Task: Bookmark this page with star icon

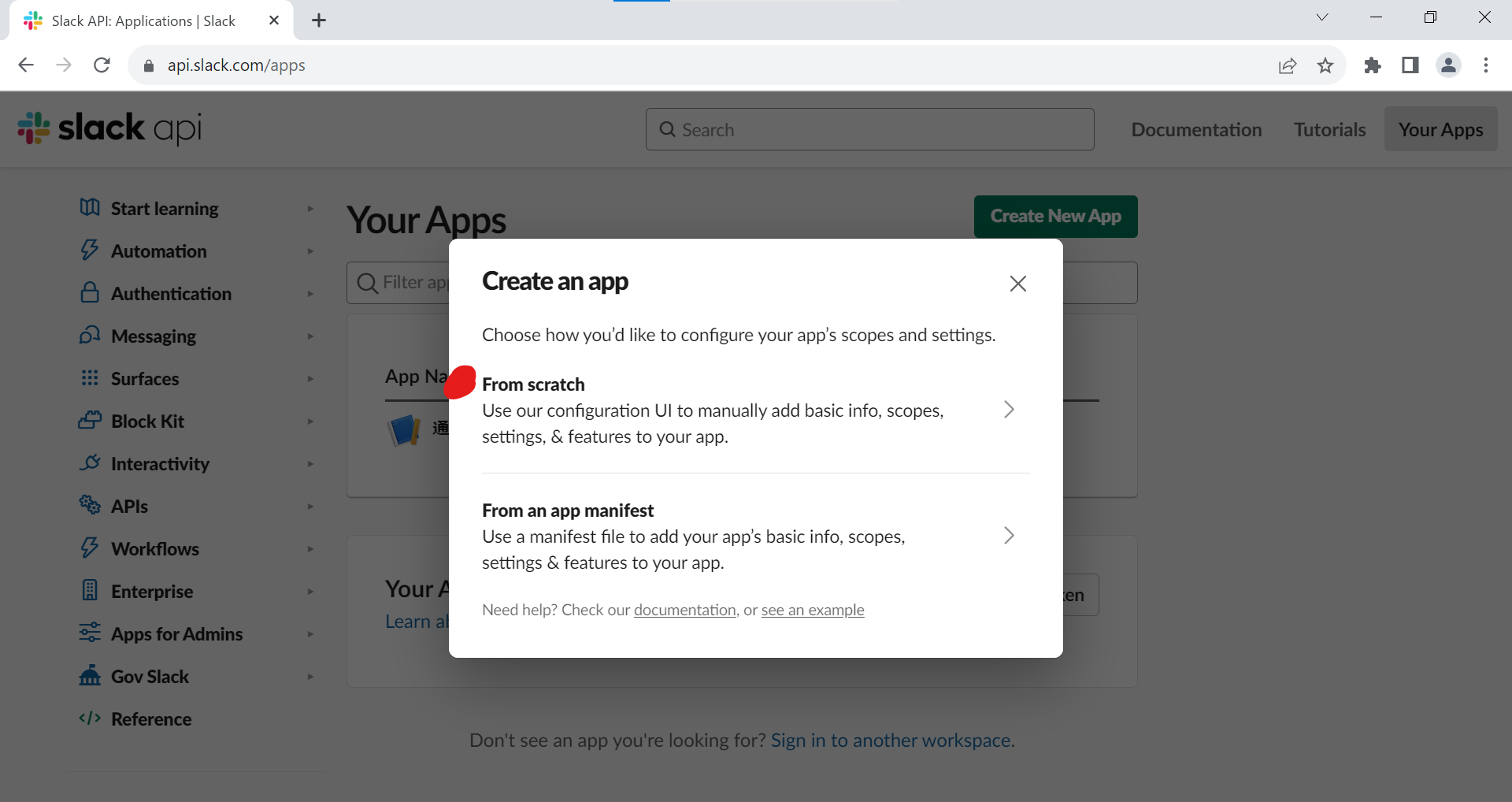Action: point(1325,65)
